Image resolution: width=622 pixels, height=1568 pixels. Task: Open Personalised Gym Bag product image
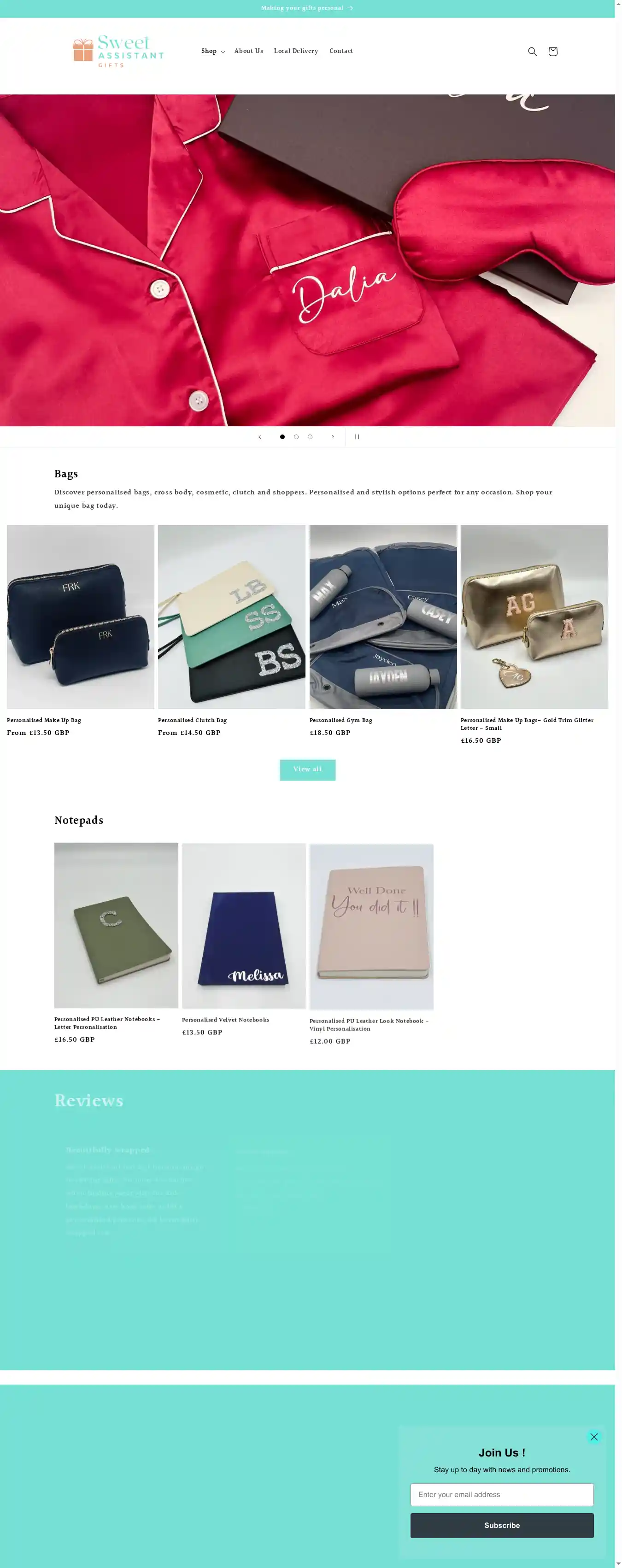383,617
